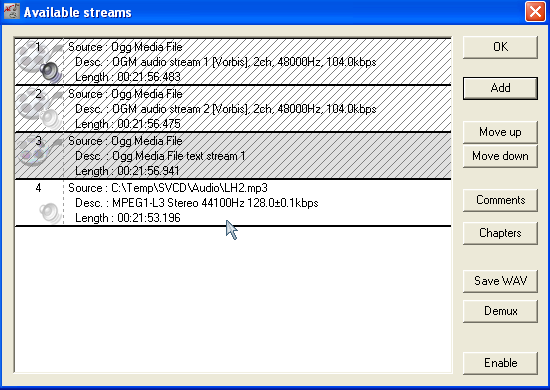The width and height of the screenshot is (550, 390).
Task: Click the Move down button
Action: point(500,156)
